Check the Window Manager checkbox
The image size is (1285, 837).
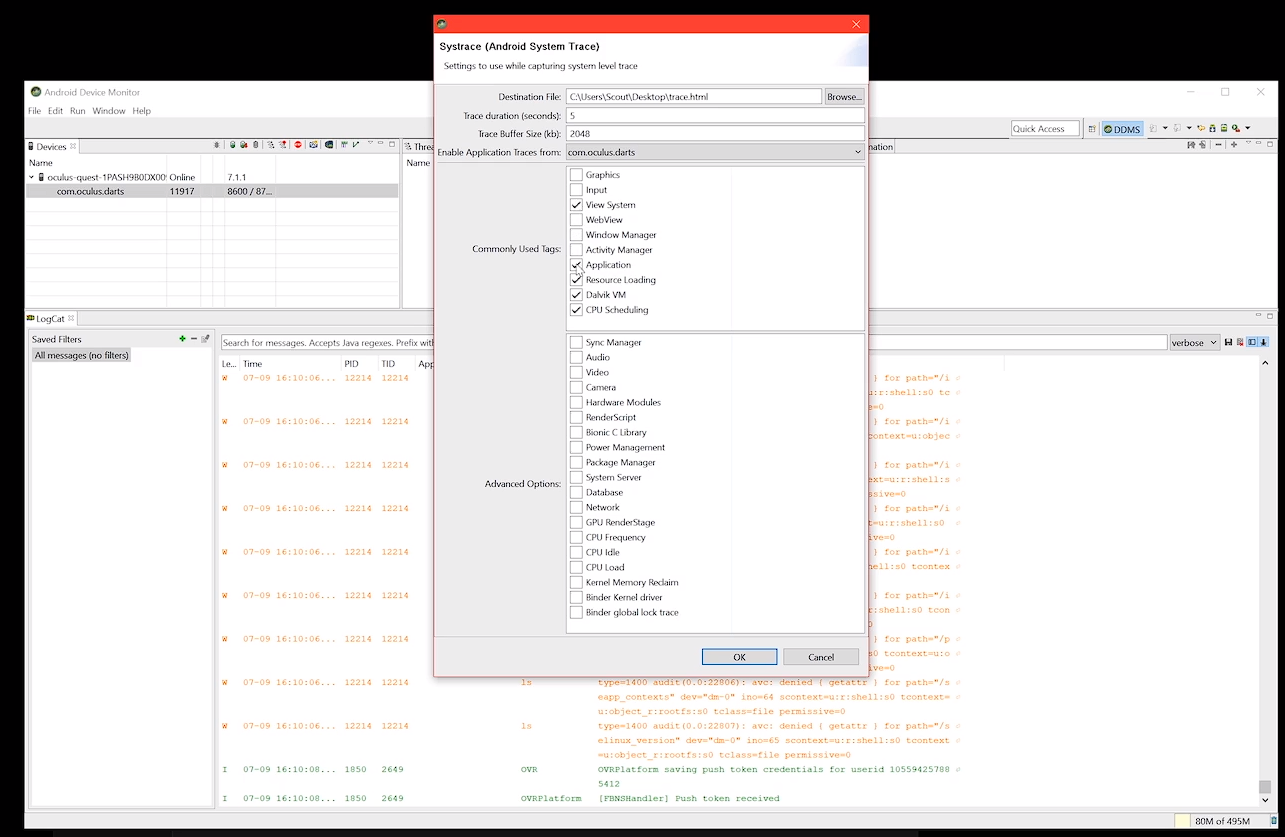[576, 235]
